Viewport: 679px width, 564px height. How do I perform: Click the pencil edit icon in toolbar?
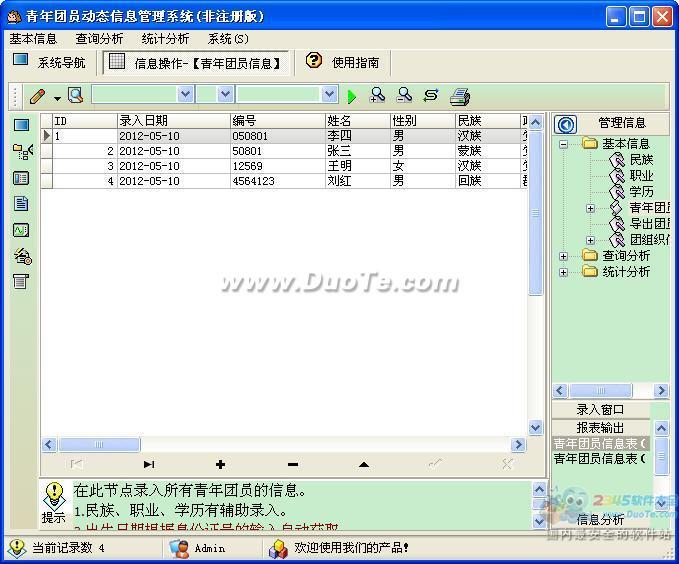tap(37, 96)
